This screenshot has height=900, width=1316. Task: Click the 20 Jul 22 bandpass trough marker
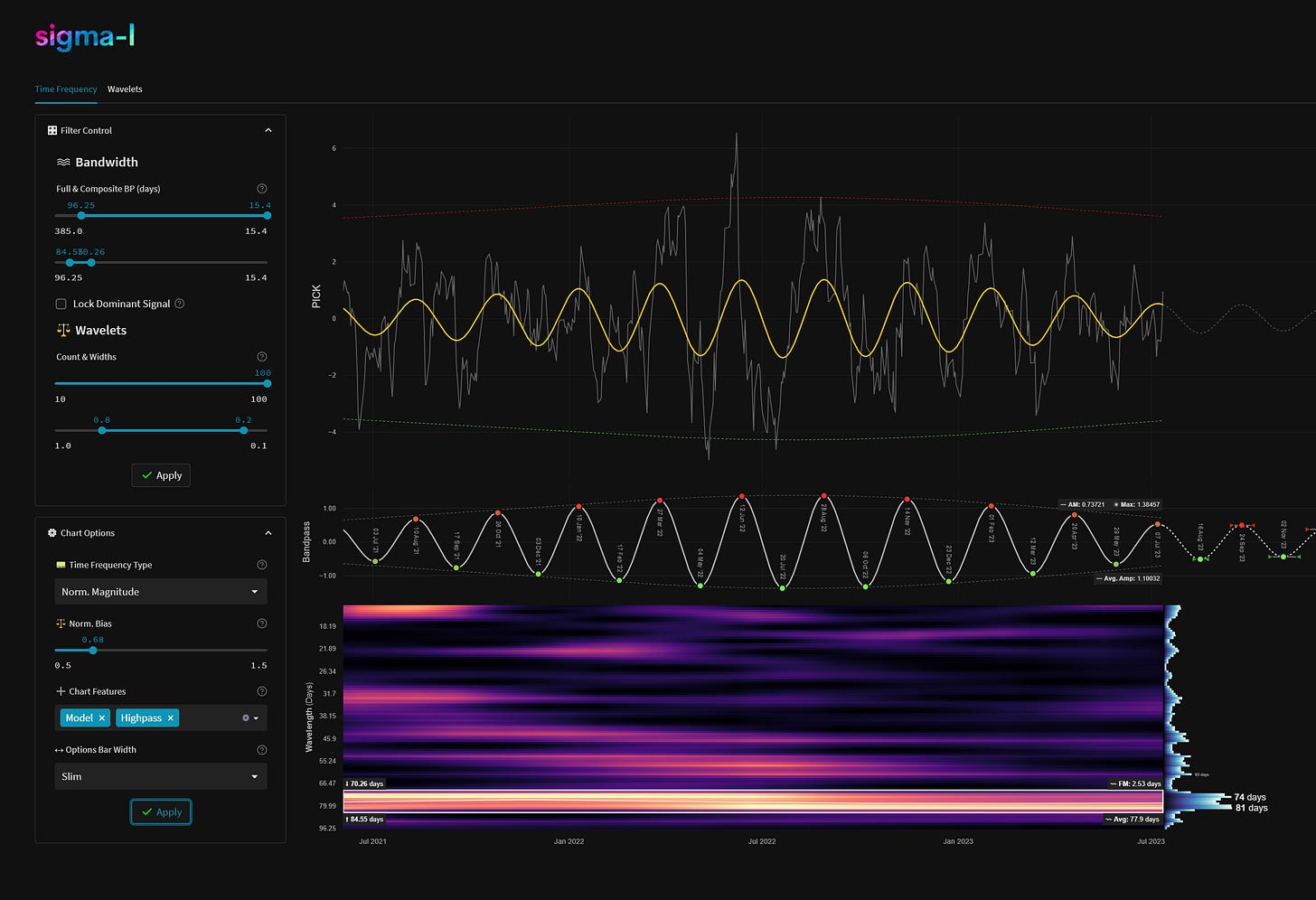point(783,588)
